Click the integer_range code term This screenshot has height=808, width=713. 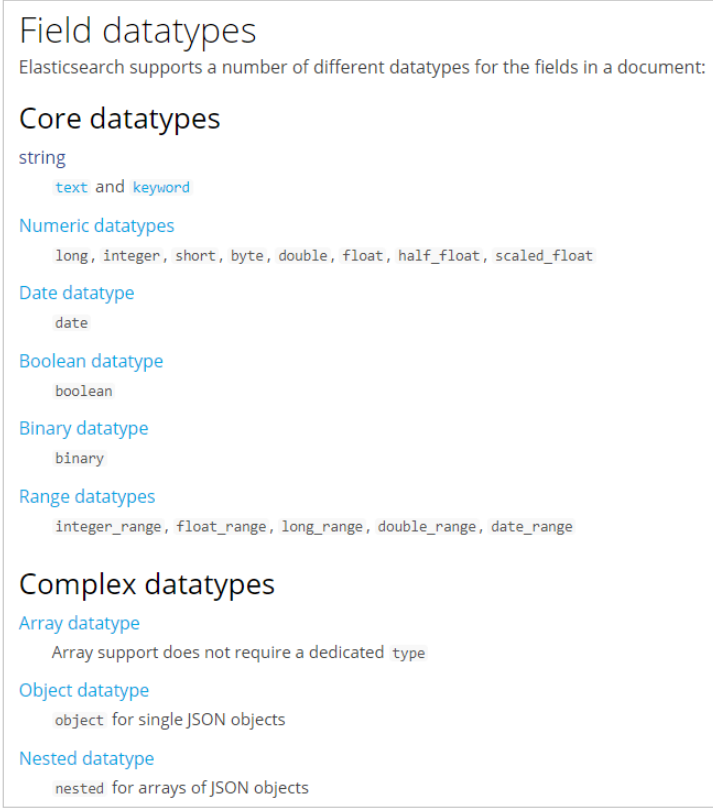108,527
